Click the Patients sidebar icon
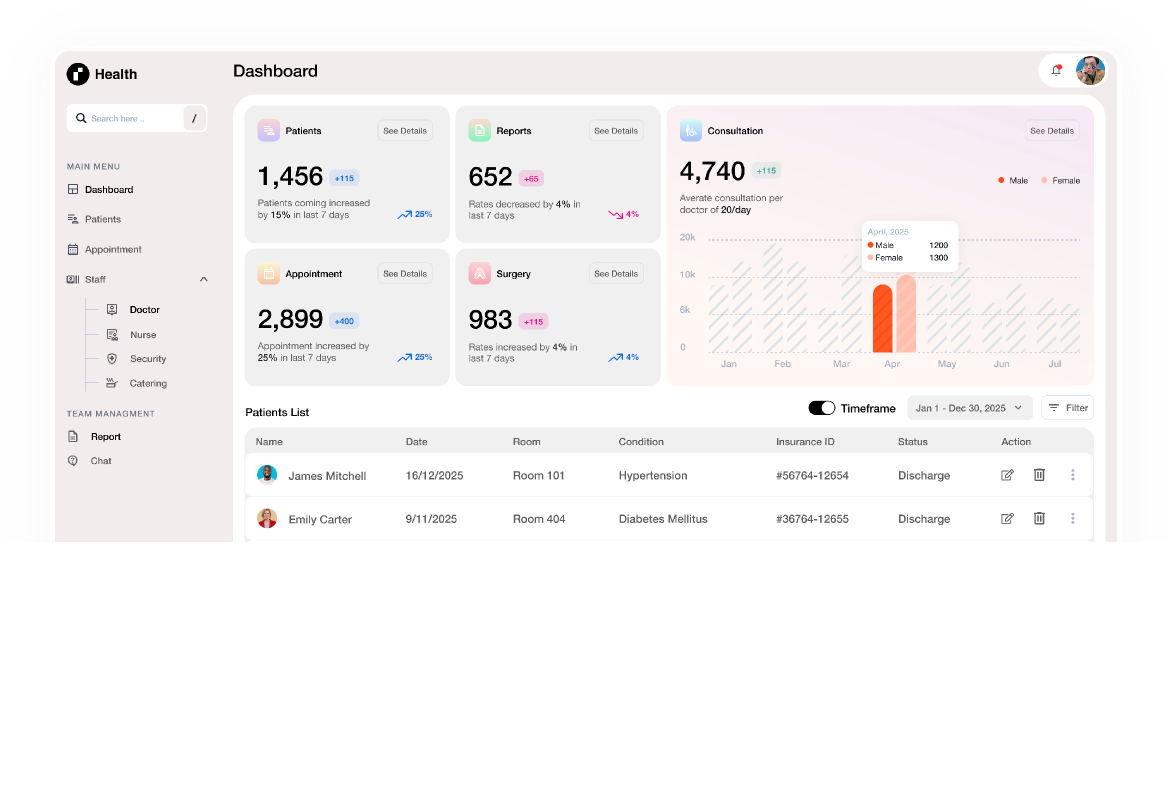The height and width of the screenshot is (800, 1172). pyautogui.click(x=73, y=219)
